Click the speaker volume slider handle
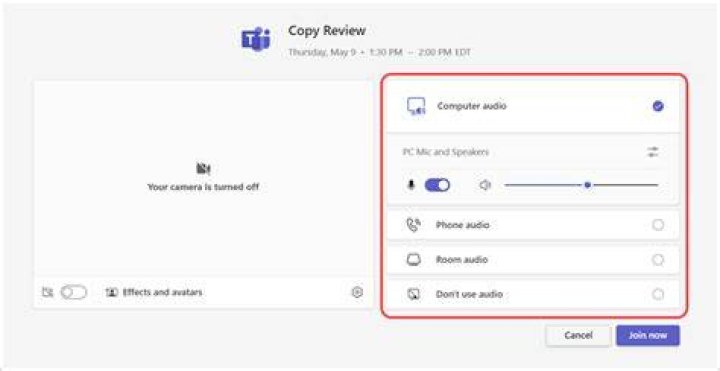The image size is (720, 371). click(x=587, y=185)
